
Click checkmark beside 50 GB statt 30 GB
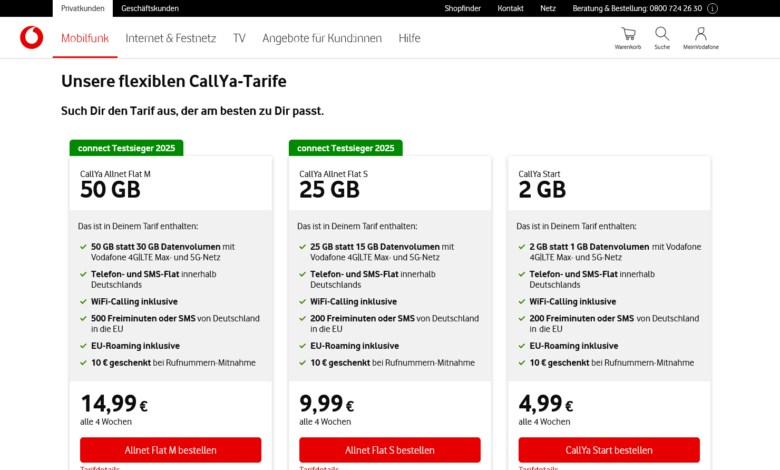click(83, 247)
